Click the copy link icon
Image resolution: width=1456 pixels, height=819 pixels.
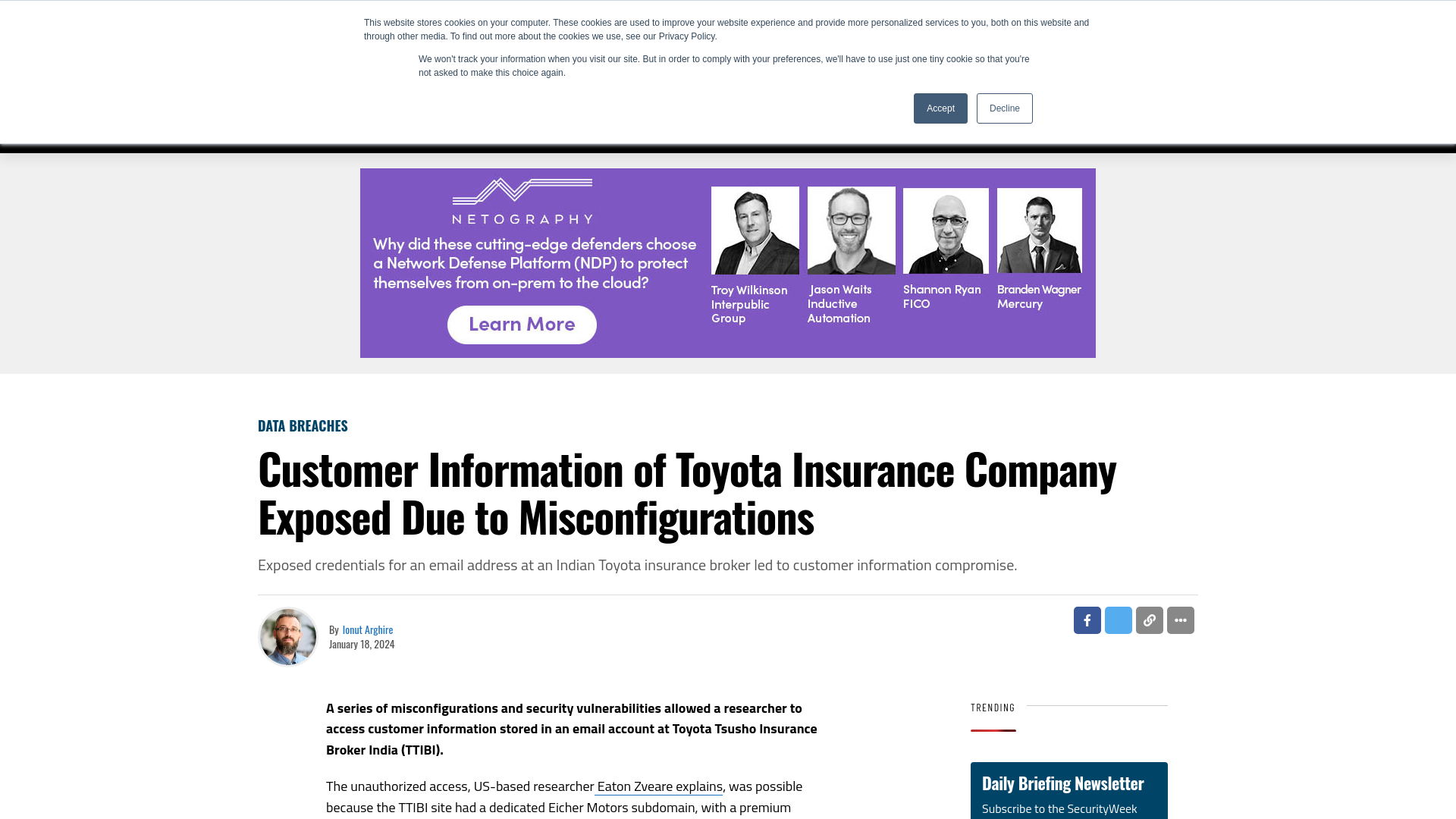click(x=1149, y=620)
